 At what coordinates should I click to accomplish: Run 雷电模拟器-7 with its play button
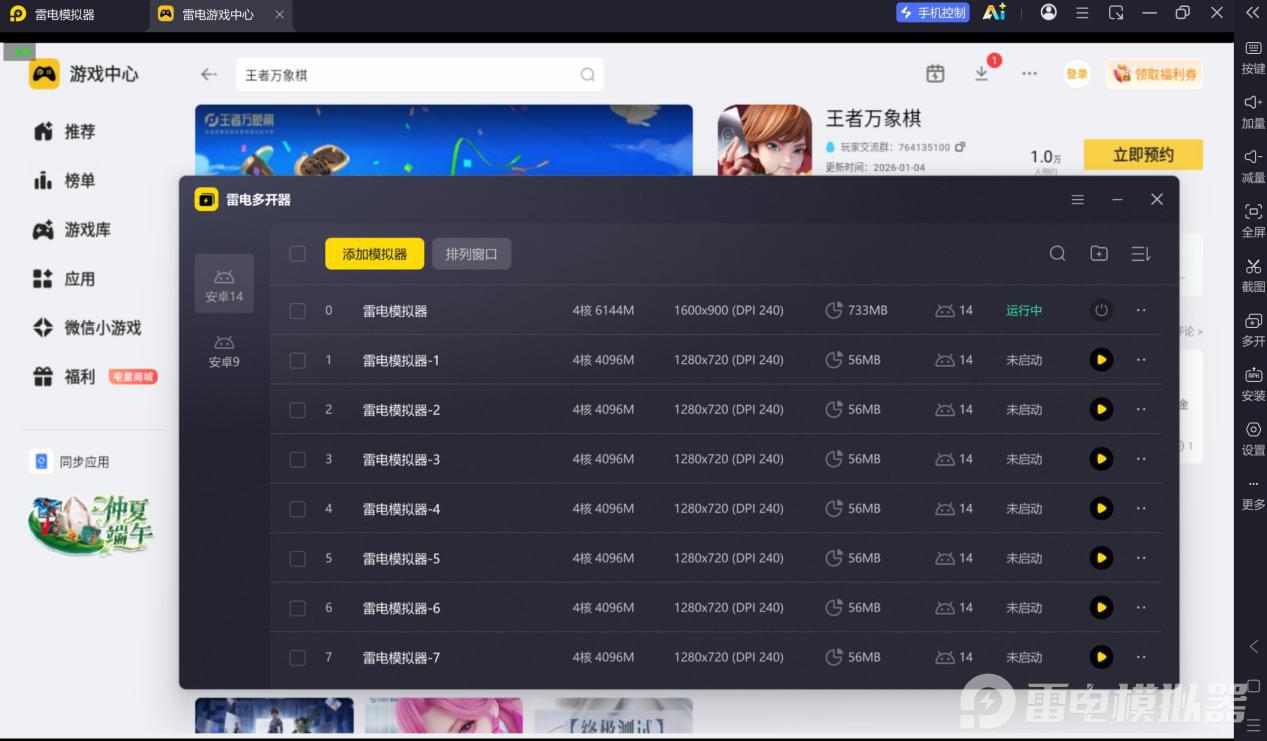pyautogui.click(x=1101, y=657)
